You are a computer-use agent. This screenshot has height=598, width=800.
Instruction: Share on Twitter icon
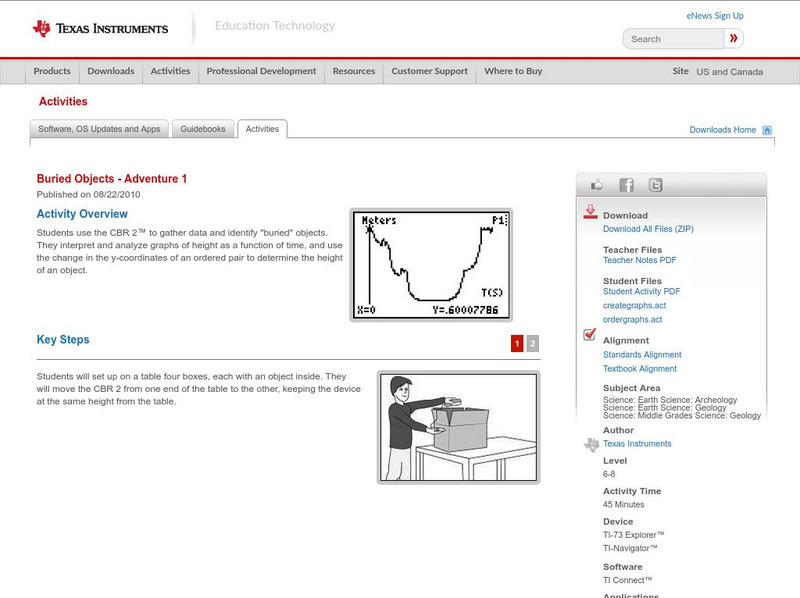click(656, 185)
